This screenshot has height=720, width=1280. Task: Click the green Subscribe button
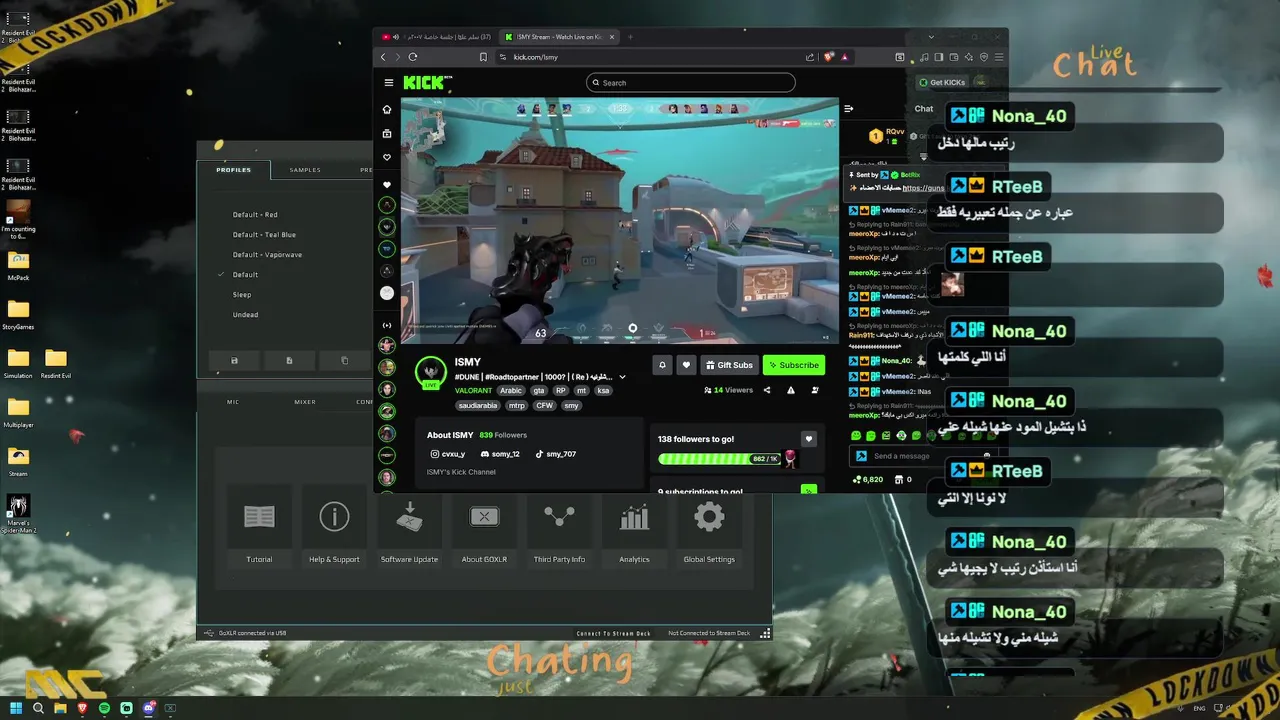[794, 365]
